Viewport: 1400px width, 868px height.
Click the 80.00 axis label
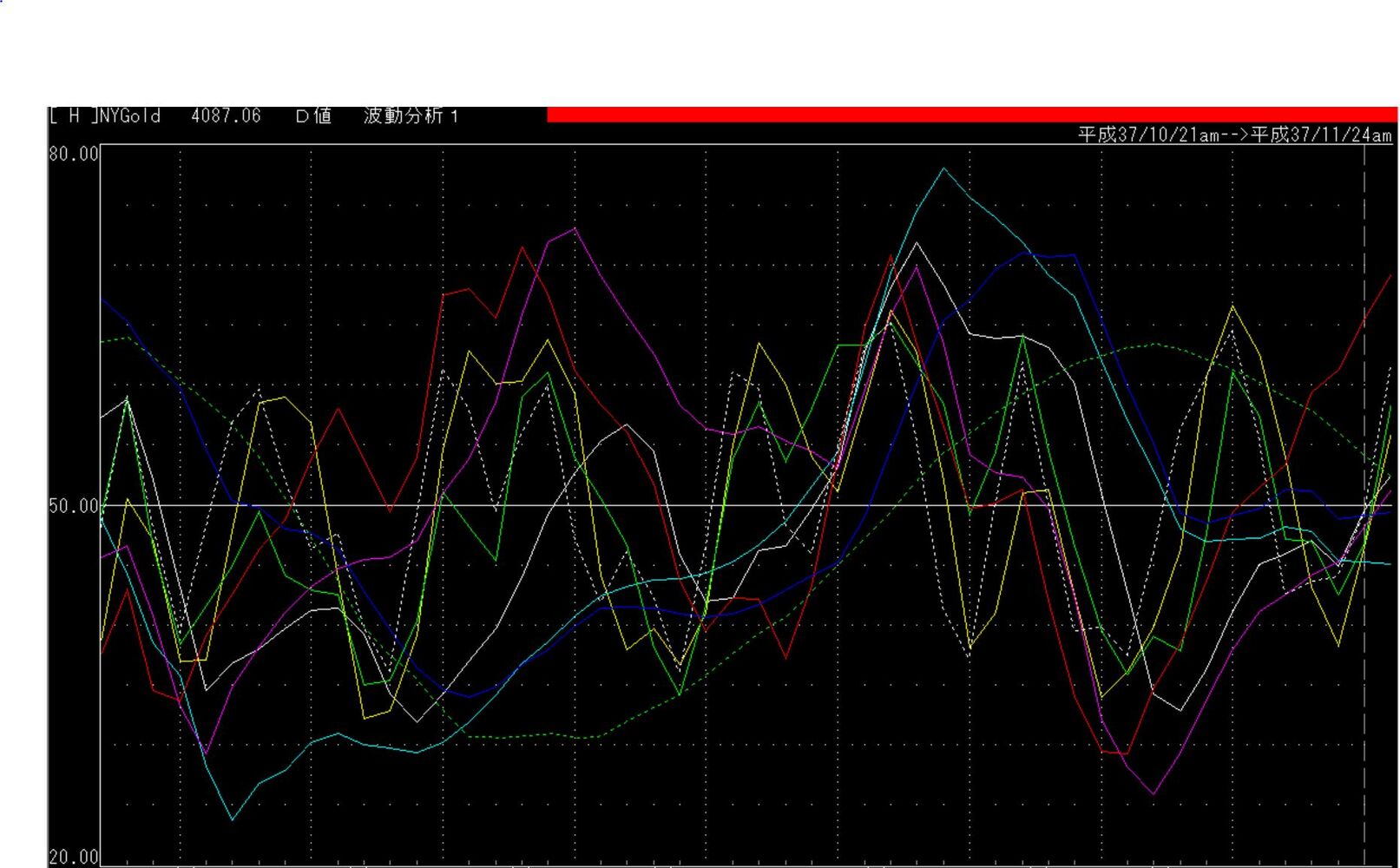pyautogui.click(x=74, y=155)
